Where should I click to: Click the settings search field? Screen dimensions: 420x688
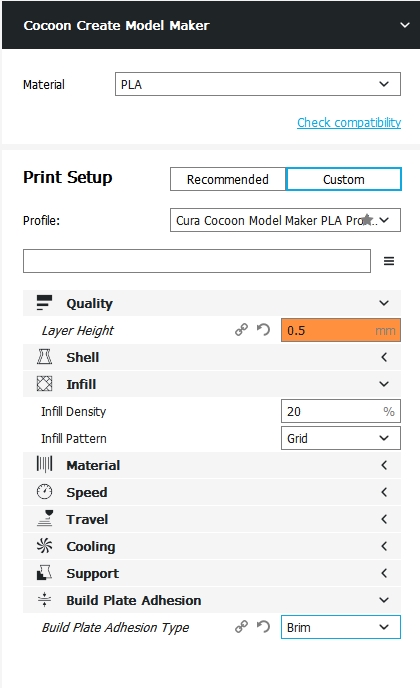point(197,261)
